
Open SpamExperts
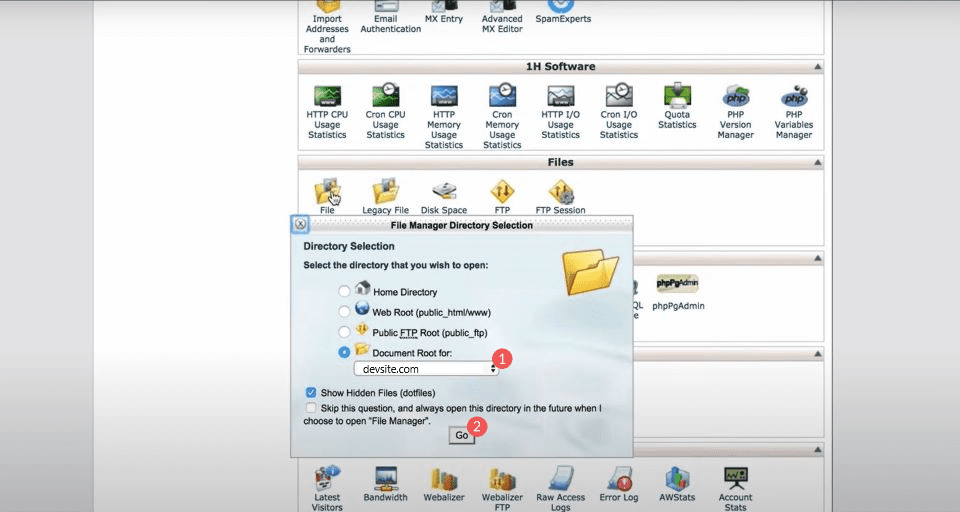pyautogui.click(x=563, y=12)
